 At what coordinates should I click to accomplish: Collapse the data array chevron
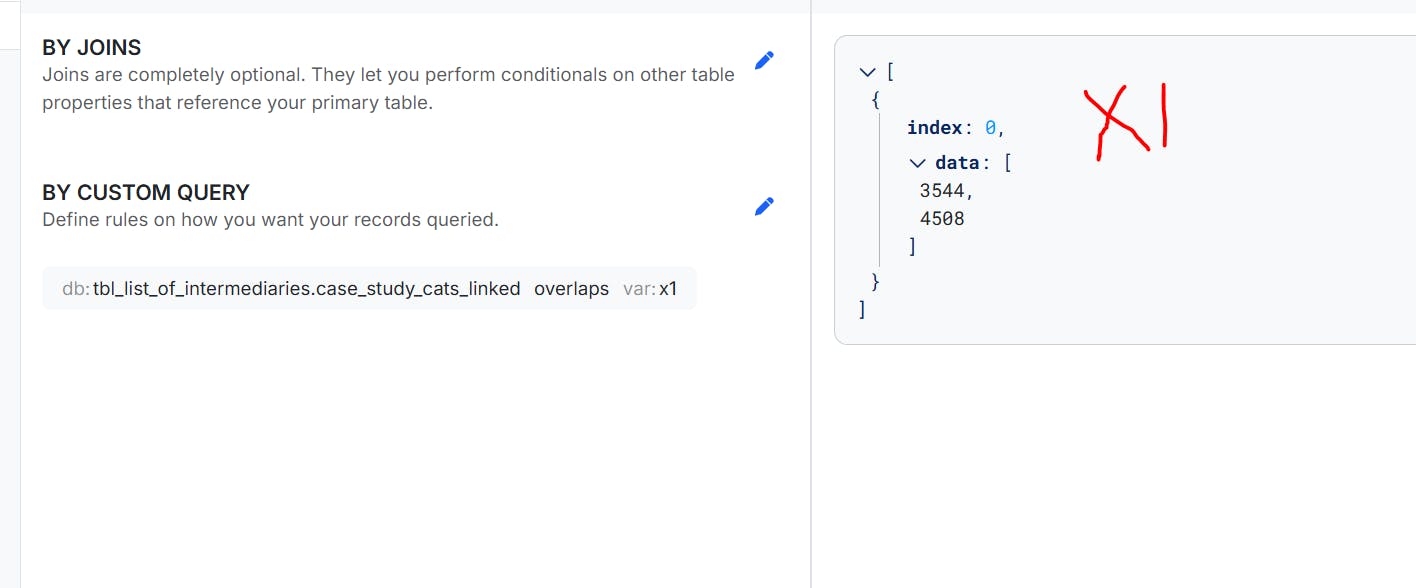[918, 163]
